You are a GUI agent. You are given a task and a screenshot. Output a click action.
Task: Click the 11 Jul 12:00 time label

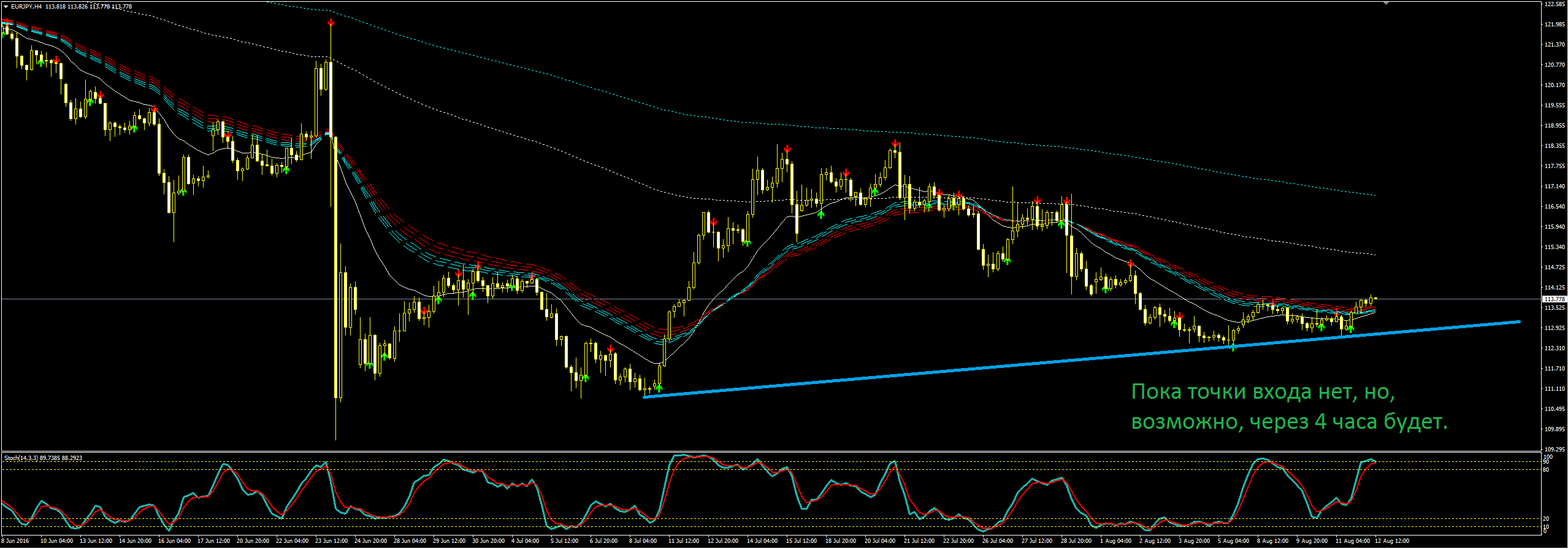(684, 541)
